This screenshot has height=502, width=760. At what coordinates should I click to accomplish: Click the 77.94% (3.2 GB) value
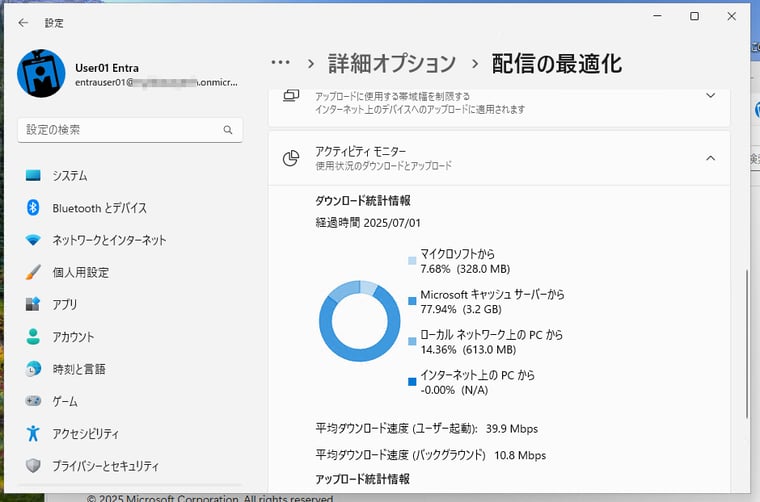tap(461, 309)
